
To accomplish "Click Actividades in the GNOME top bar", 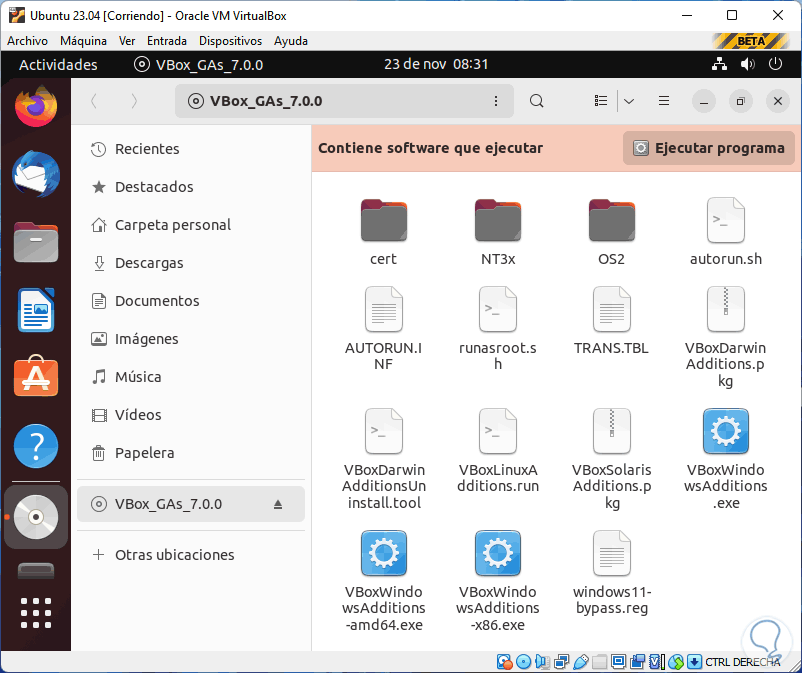I will pos(58,65).
